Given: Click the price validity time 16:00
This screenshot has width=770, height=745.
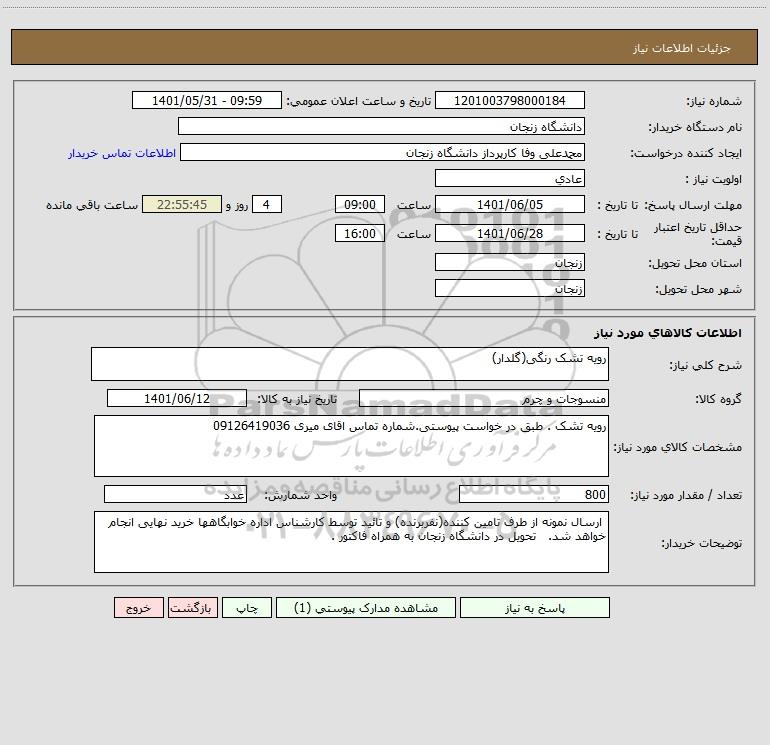Looking at the screenshot, I should tap(359, 233).
